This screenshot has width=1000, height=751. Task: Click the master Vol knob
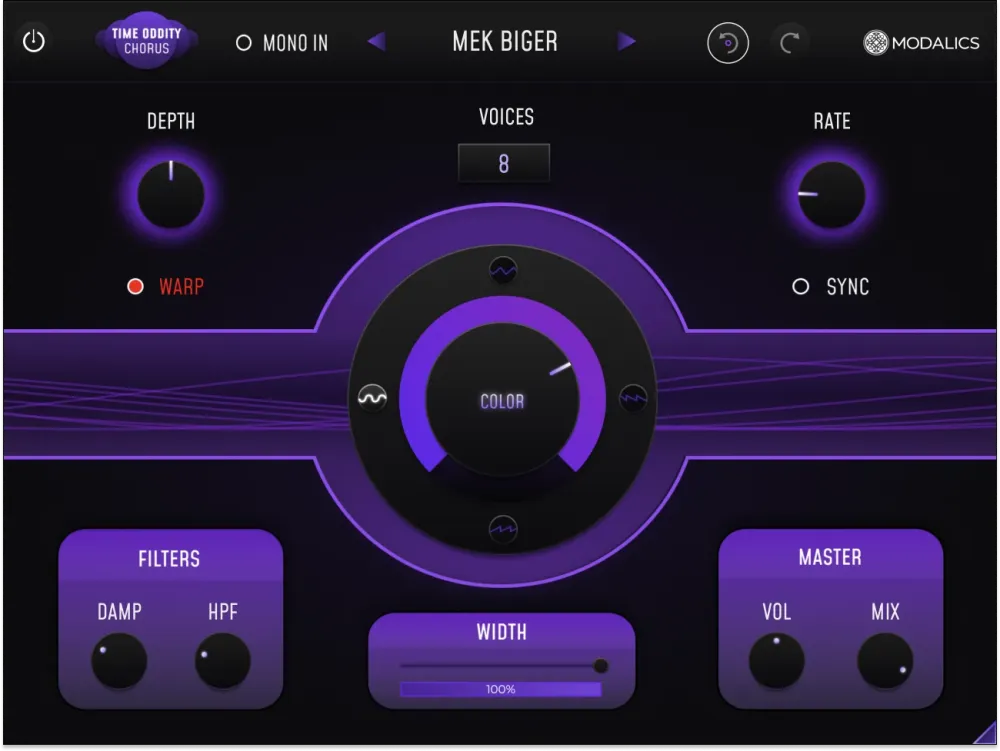coord(776,661)
